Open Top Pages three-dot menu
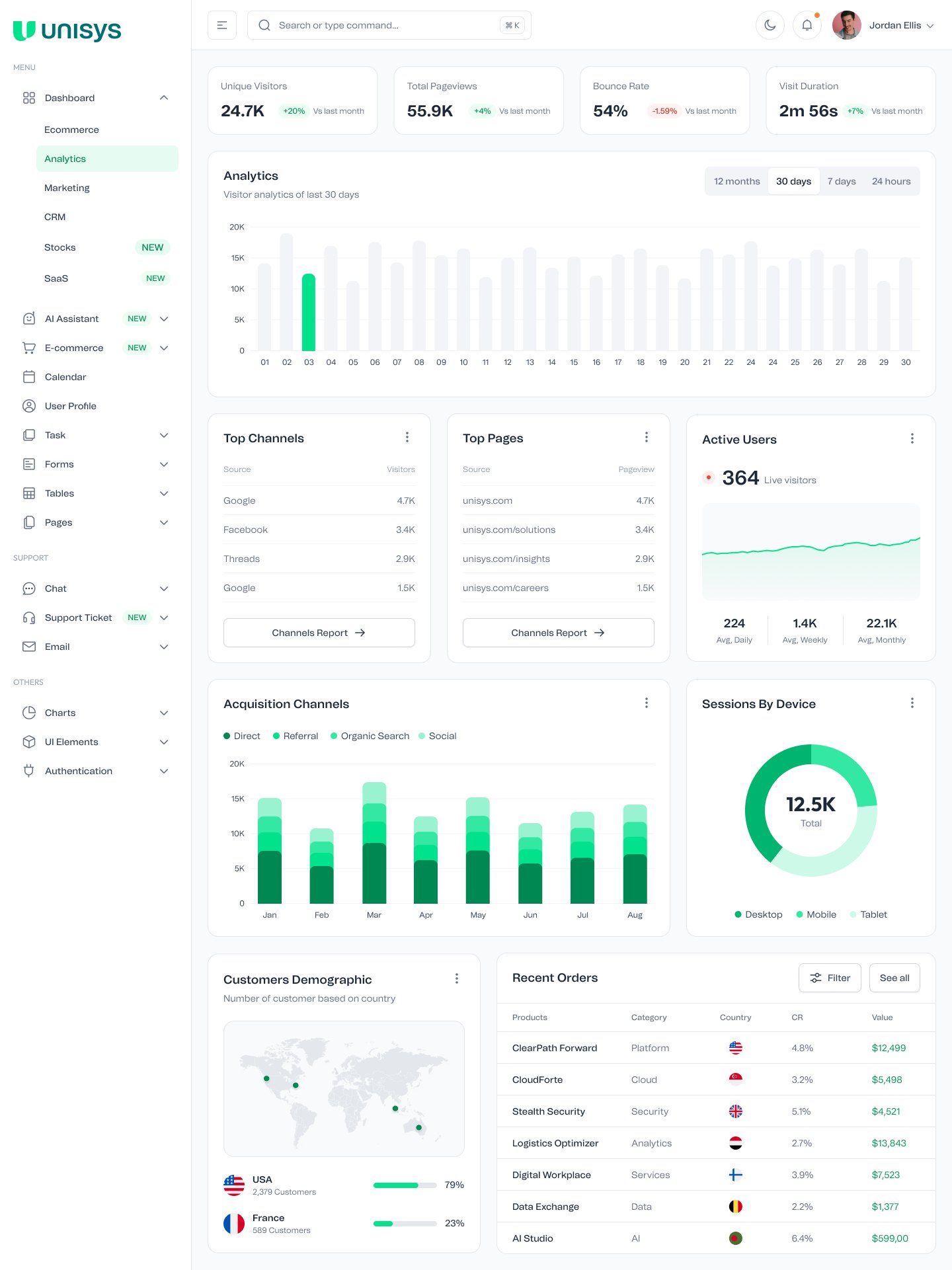The width and height of the screenshot is (952, 1270). point(647,437)
